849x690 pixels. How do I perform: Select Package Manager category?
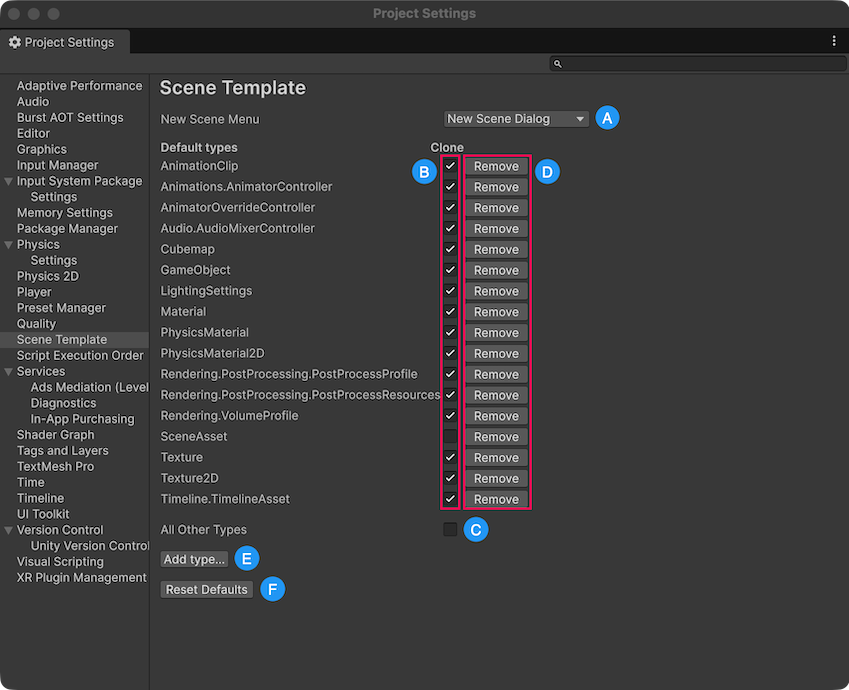point(67,229)
